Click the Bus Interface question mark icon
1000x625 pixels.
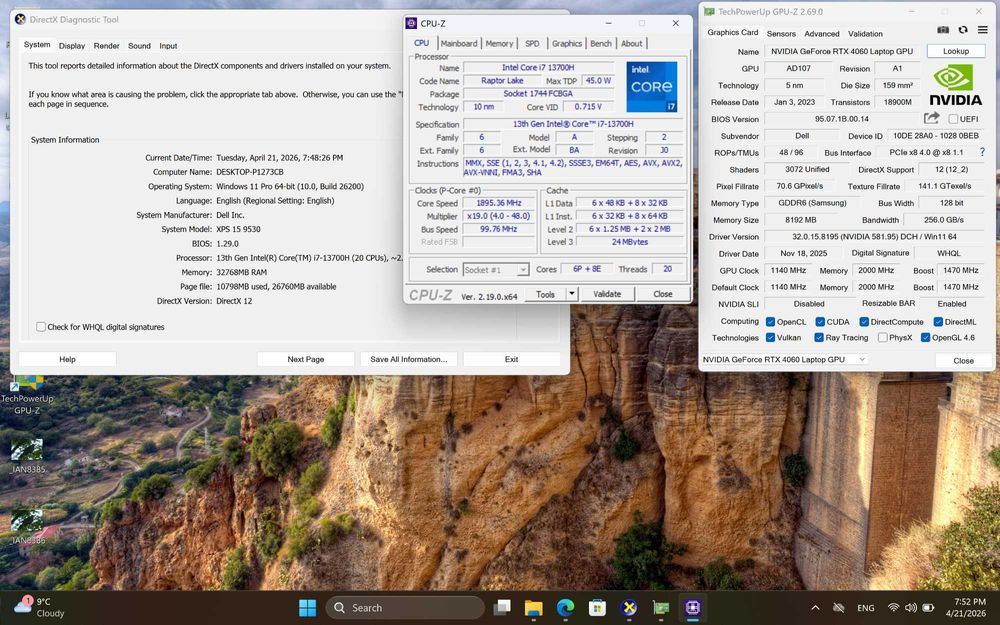click(982, 152)
